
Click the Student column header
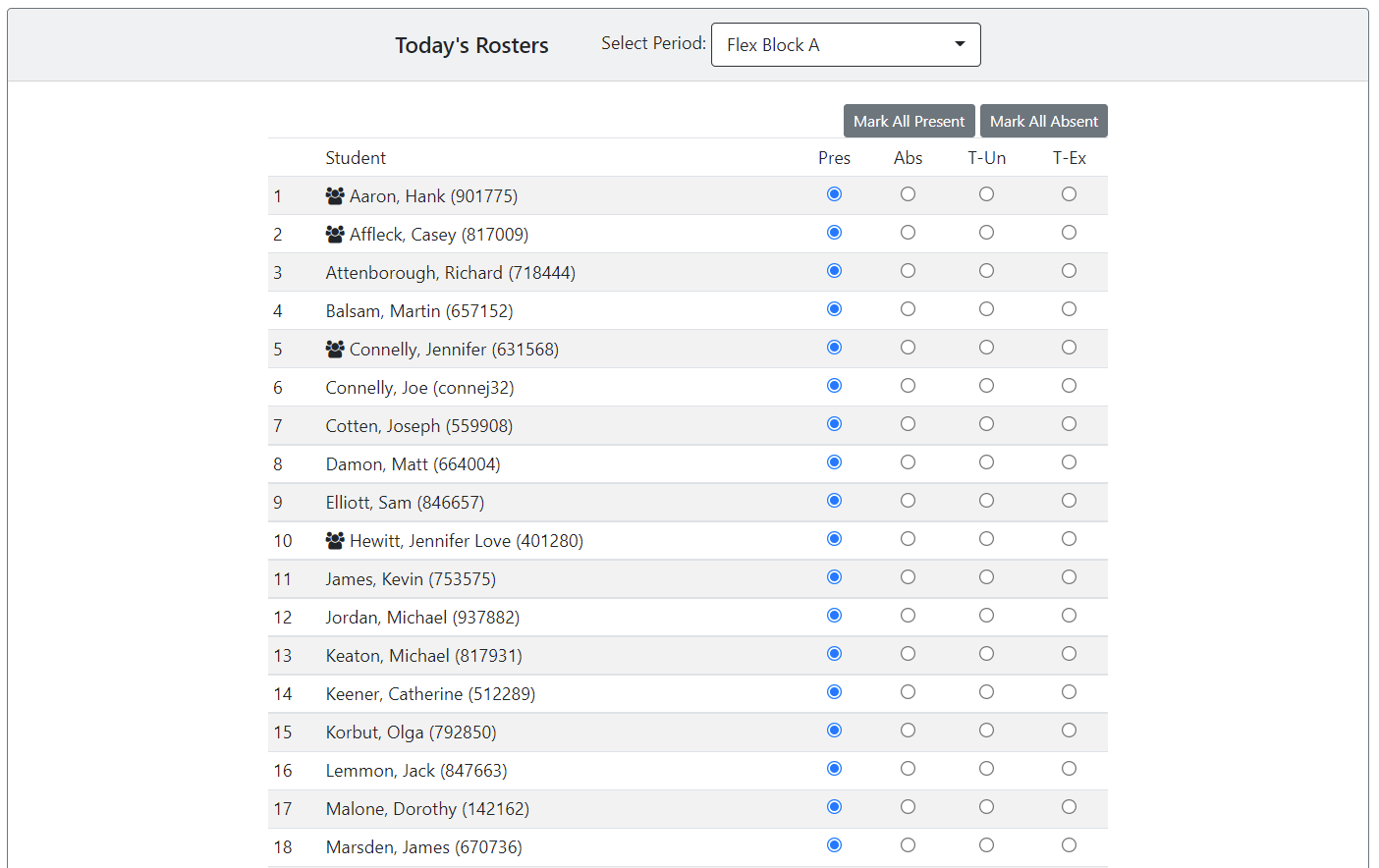(x=356, y=157)
